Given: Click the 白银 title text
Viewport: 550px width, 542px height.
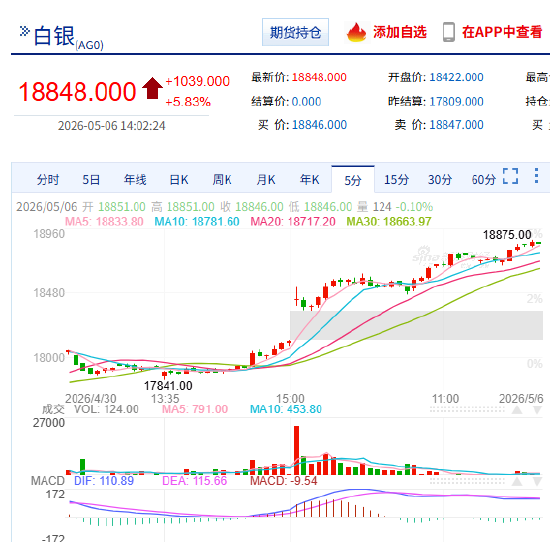Looking at the screenshot, I should 54,35.
